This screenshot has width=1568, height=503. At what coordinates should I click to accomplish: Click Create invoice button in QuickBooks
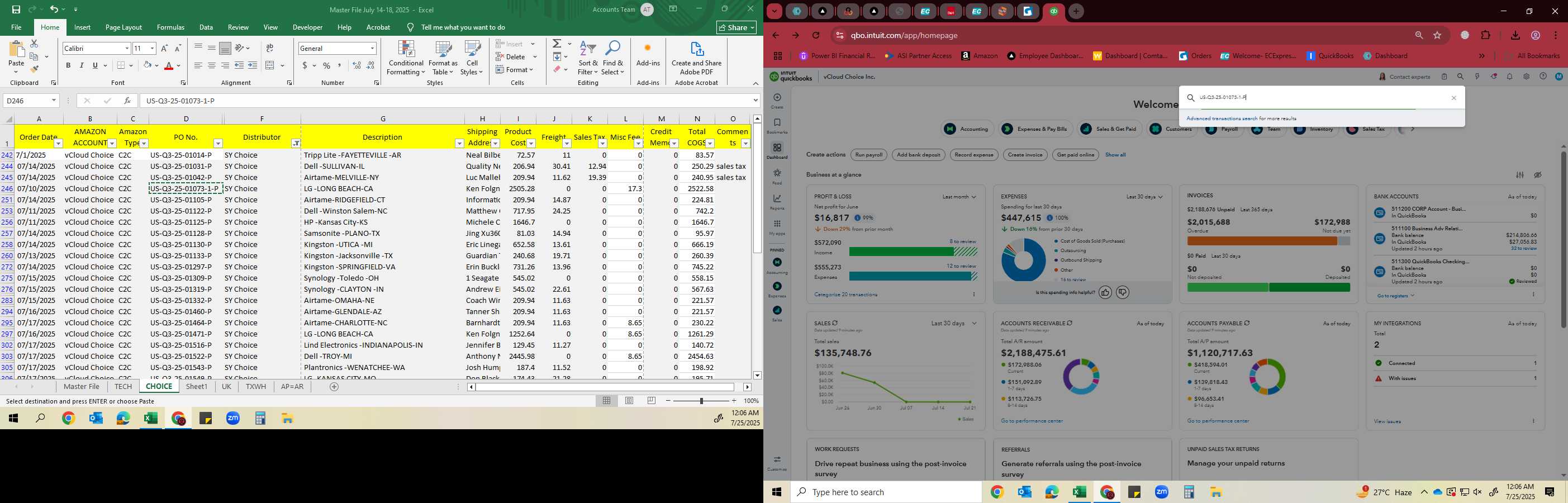tap(1025, 155)
